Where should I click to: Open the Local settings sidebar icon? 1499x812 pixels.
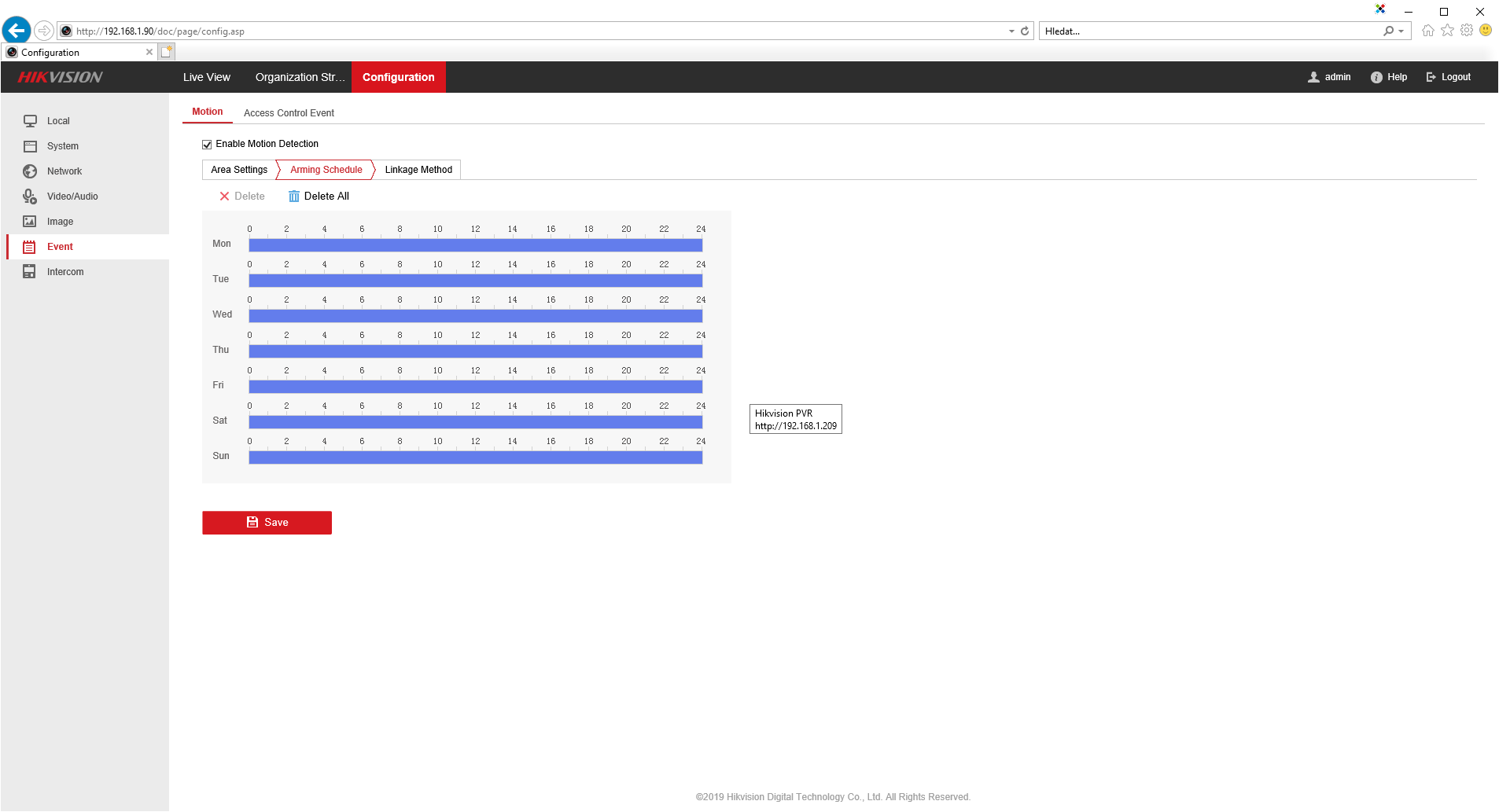pos(30,121)
